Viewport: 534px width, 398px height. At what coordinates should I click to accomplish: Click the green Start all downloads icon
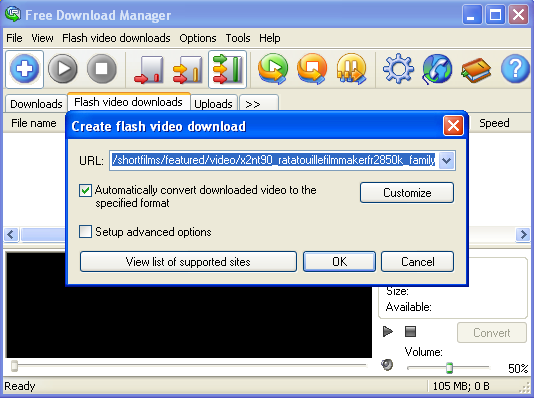click(273, 69)
